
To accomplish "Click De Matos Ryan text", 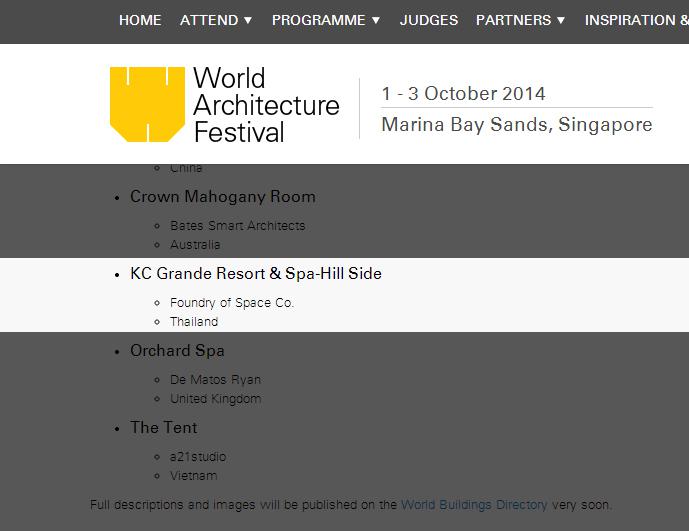I will [x=215, y=379].
